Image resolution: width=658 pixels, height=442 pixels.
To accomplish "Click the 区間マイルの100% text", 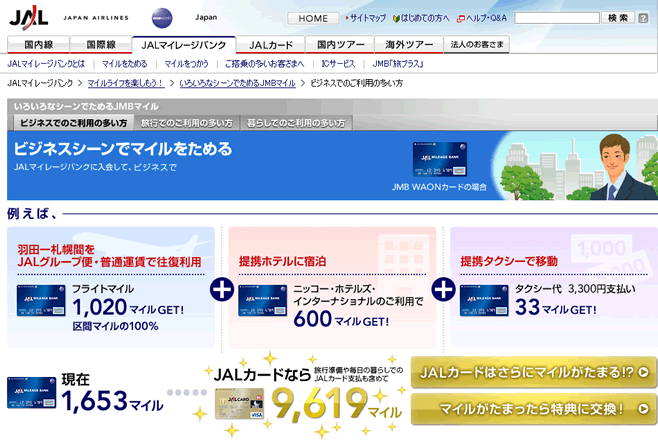I will click(x=115, y=326).
